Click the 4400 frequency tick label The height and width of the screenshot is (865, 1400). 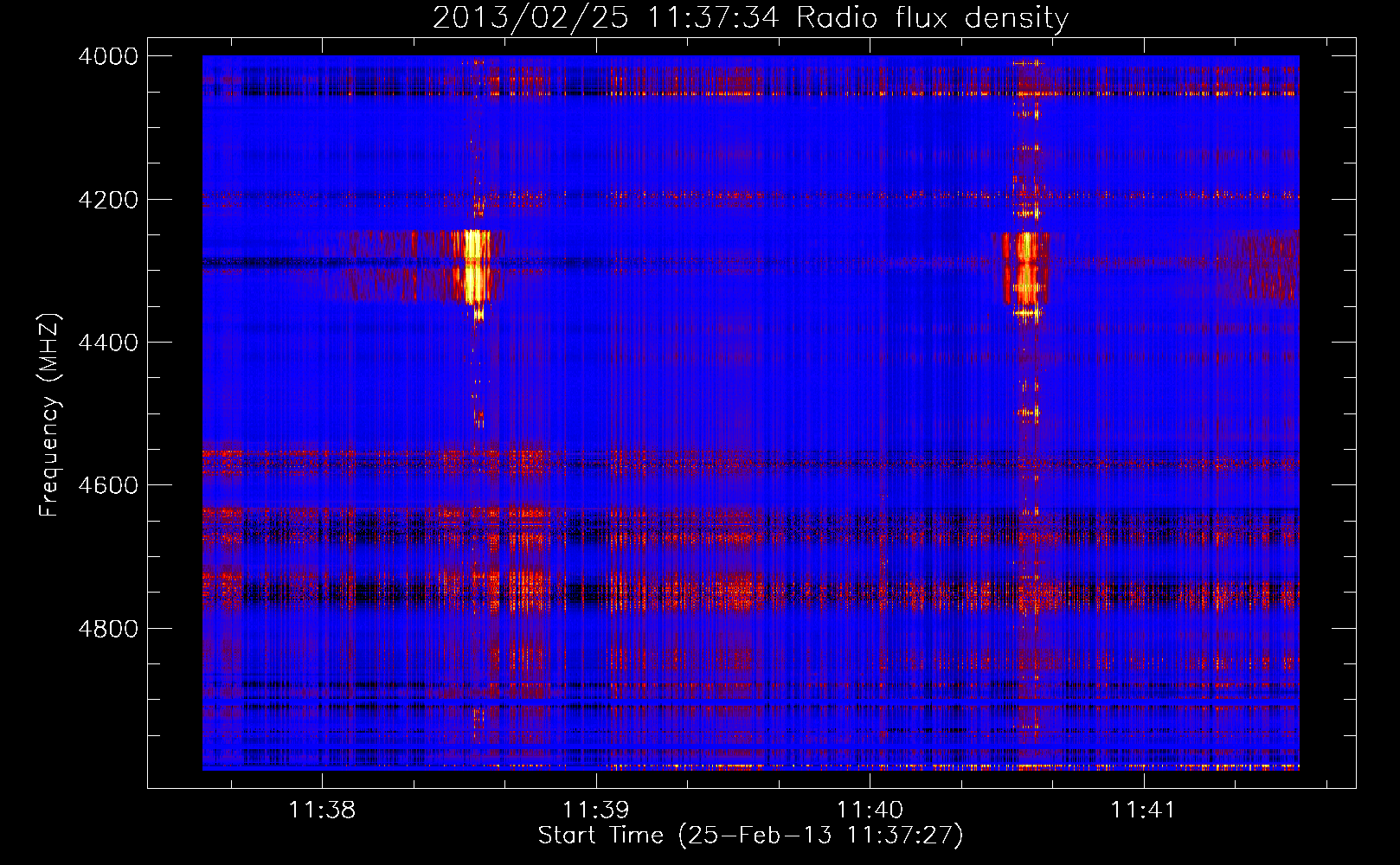(x=108, y=343)
